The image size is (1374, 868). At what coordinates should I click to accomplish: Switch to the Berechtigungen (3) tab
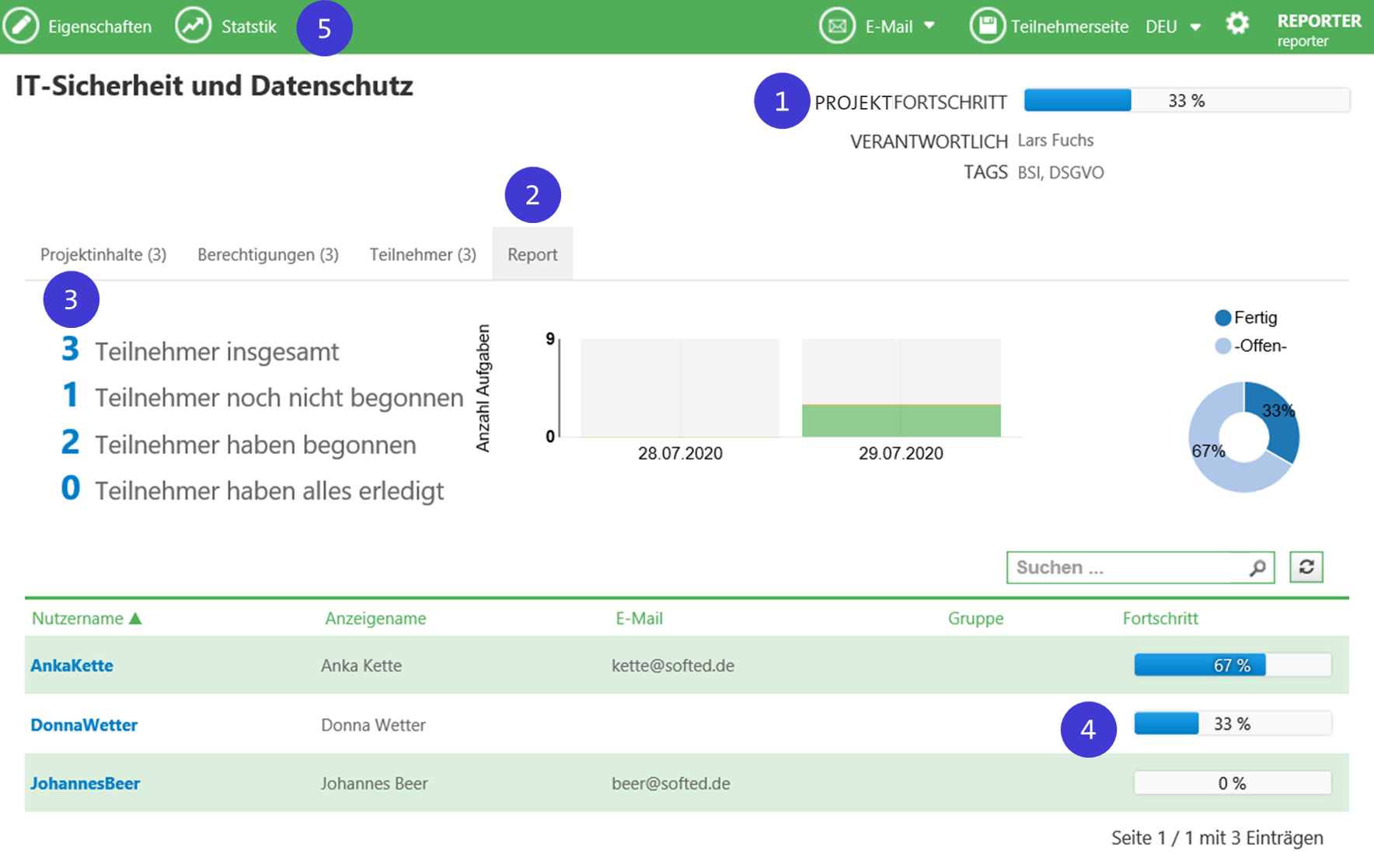tap(268, 254)
